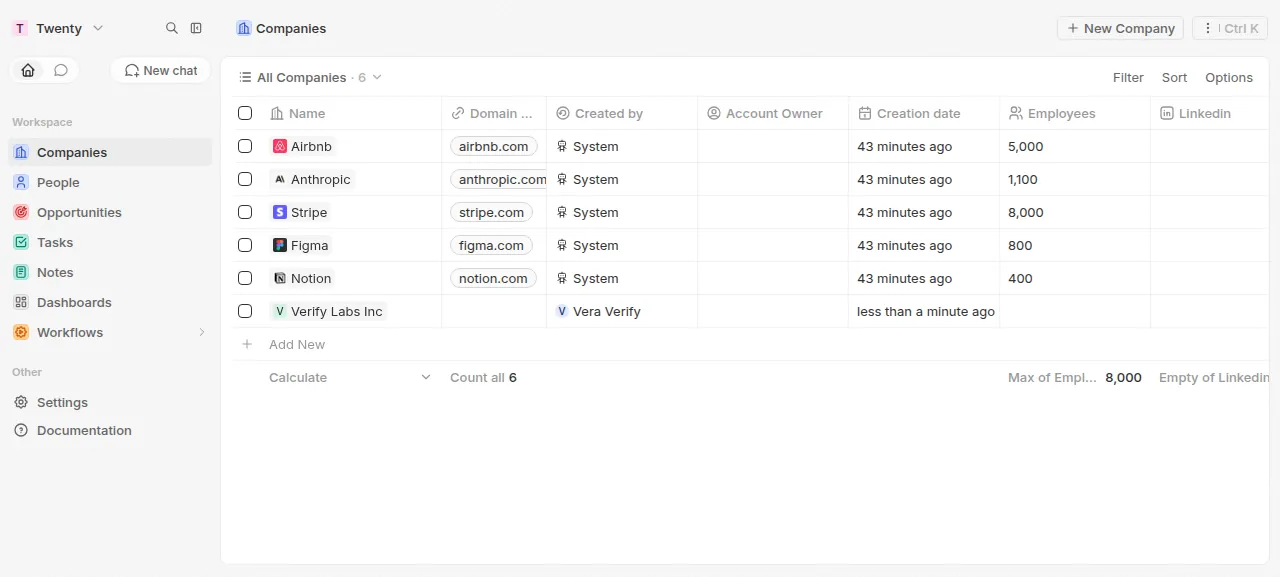Open Settings from the sidebar

(x=110, y=402)
